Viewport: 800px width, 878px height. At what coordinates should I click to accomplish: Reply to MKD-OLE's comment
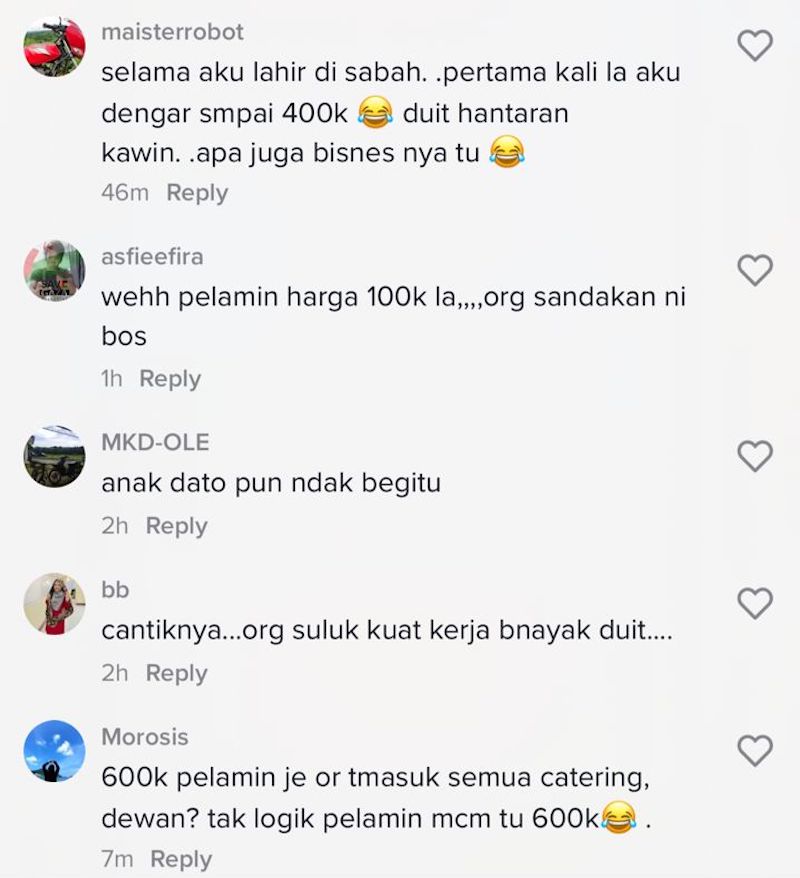176,526
